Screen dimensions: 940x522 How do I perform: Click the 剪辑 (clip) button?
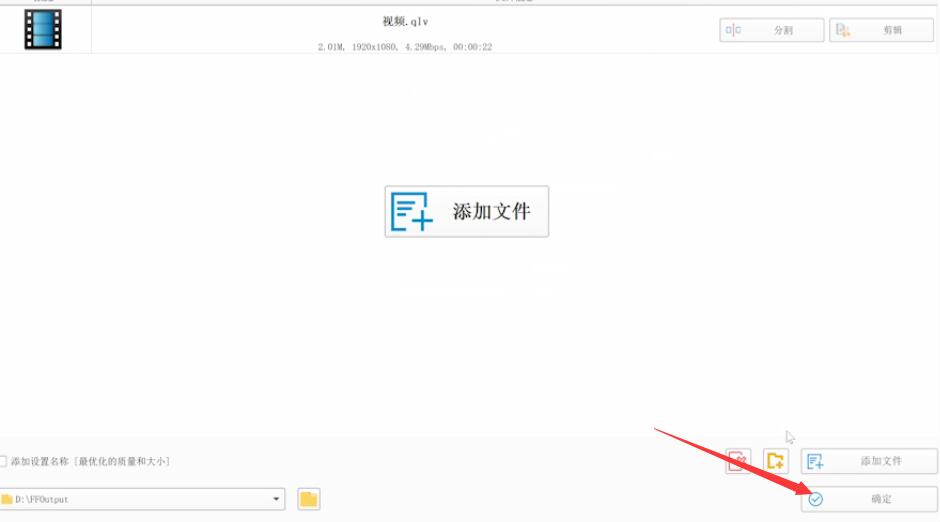tap(881, 30)
